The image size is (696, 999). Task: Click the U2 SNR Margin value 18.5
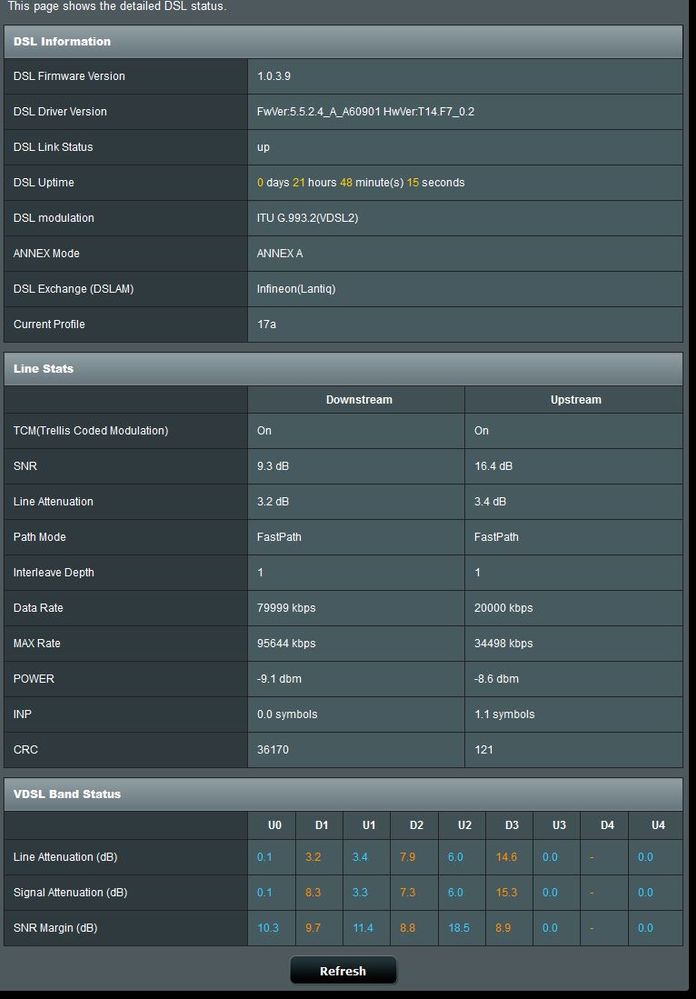pos(459,928)
